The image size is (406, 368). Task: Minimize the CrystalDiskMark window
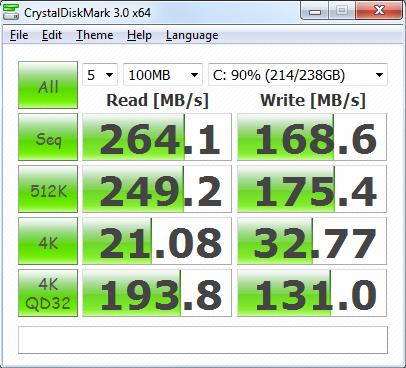pyautogui.click(x=315, y=11)
